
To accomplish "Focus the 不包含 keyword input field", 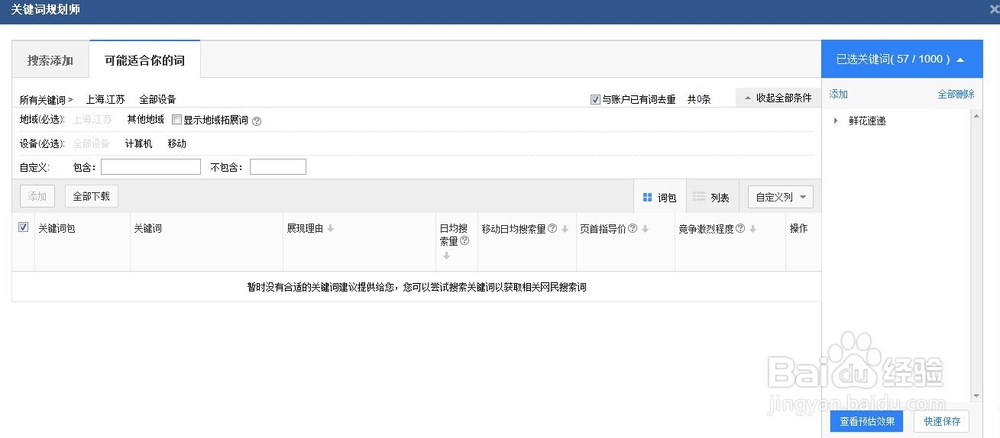I will click(x=278, y=167).
